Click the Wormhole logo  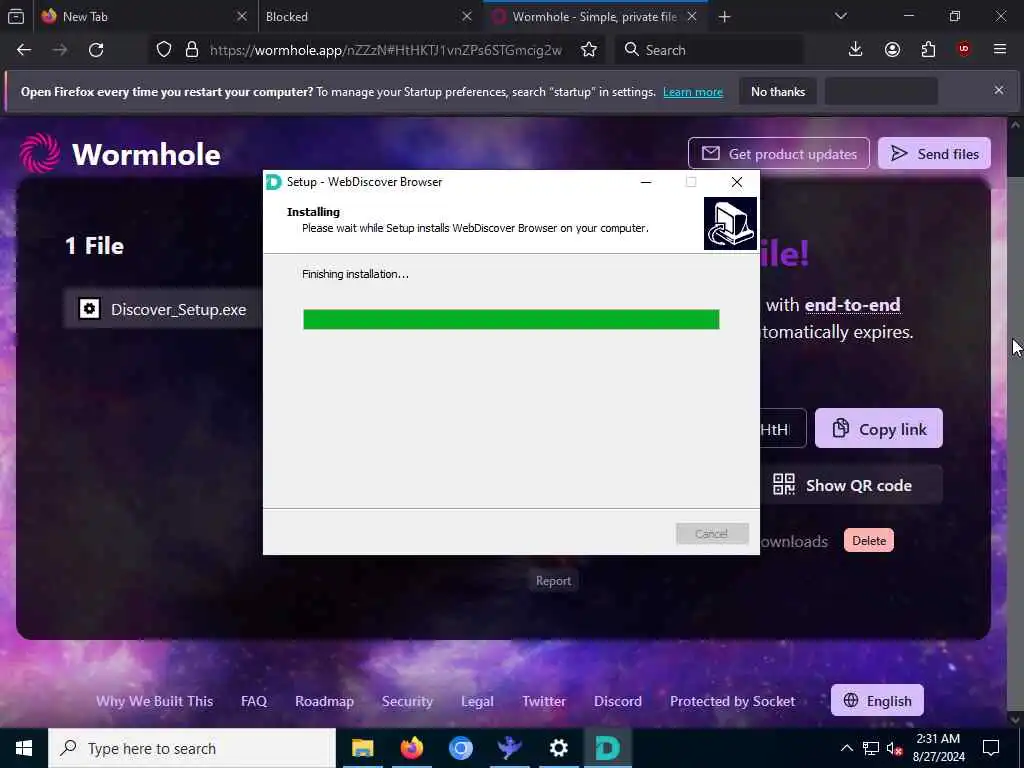point(120,154)
